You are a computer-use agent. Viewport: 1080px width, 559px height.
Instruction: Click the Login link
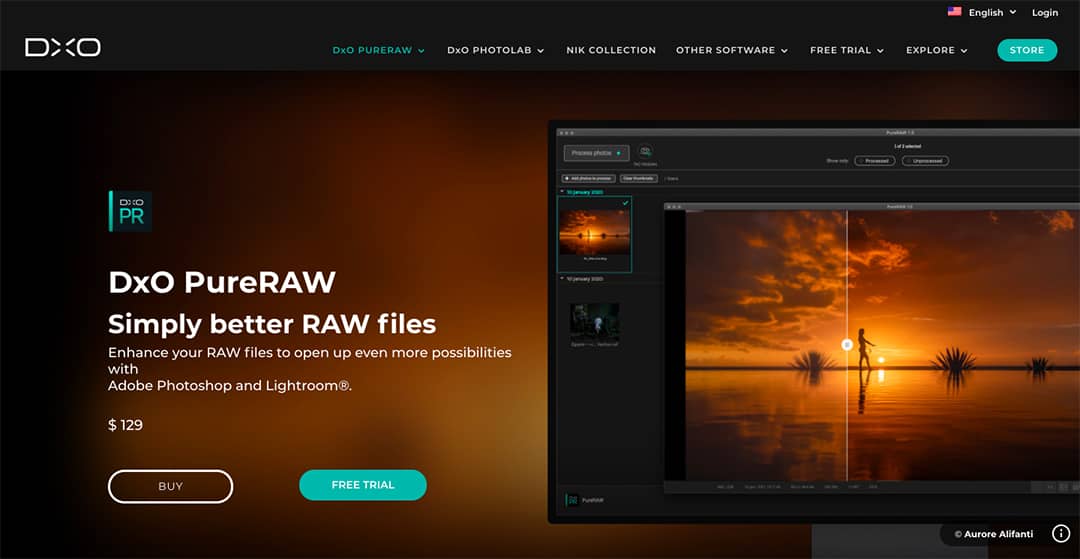[1045, 12]
